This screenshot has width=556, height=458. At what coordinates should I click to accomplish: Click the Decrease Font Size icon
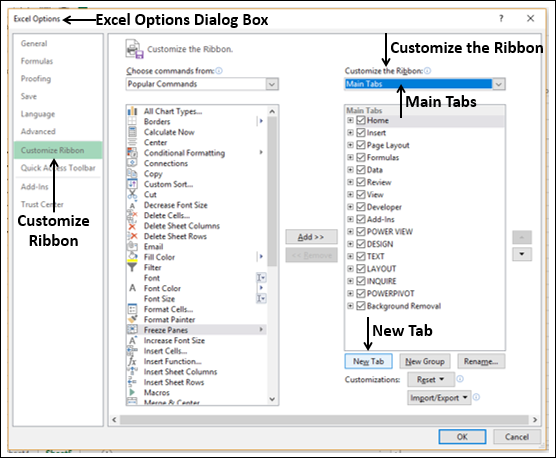132,205
